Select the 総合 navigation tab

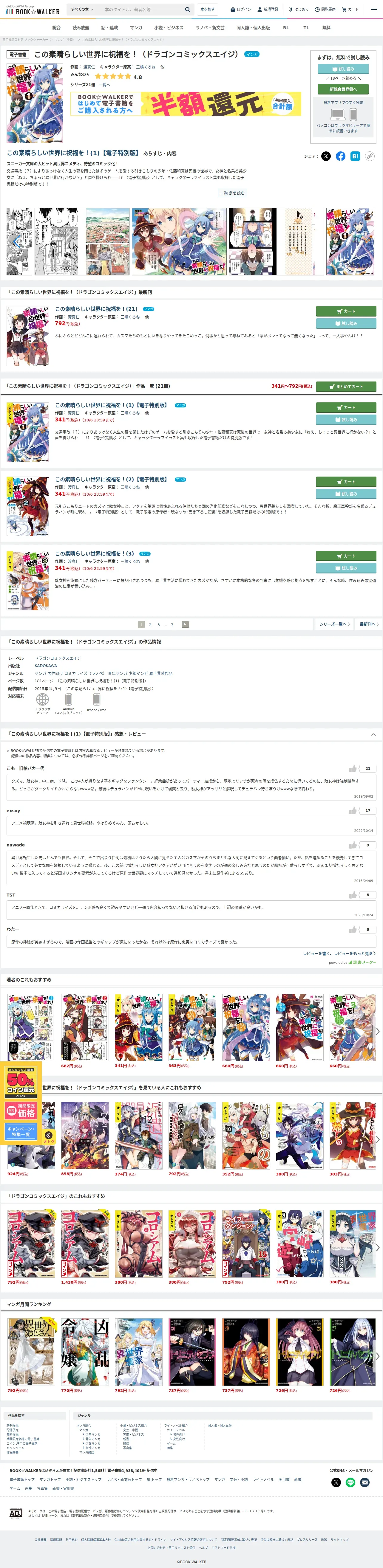pos(57,27)
